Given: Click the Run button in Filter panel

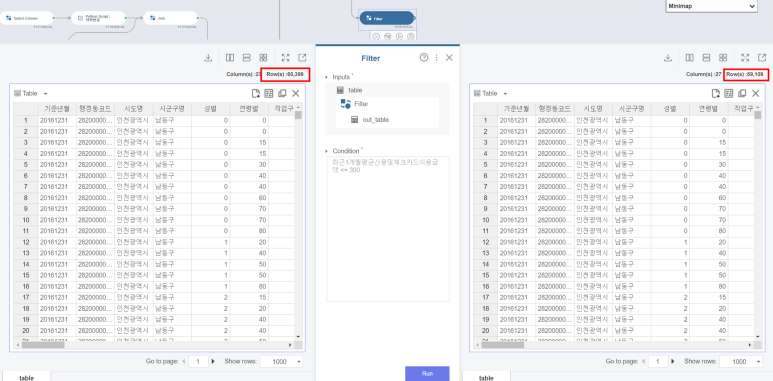Looking at the screenshot, I should [x=427, y=373].
